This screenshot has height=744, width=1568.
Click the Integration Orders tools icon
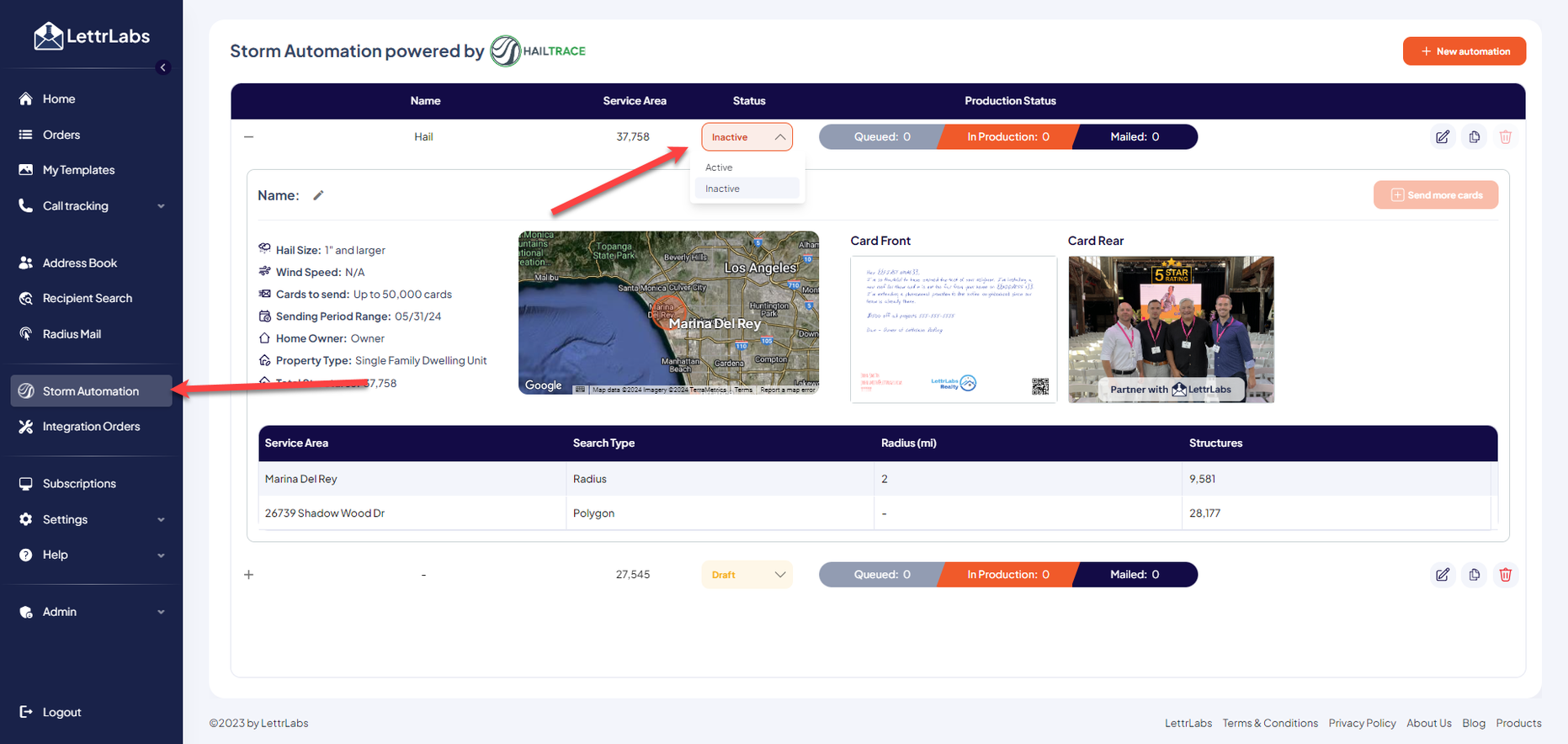[26, 427]
